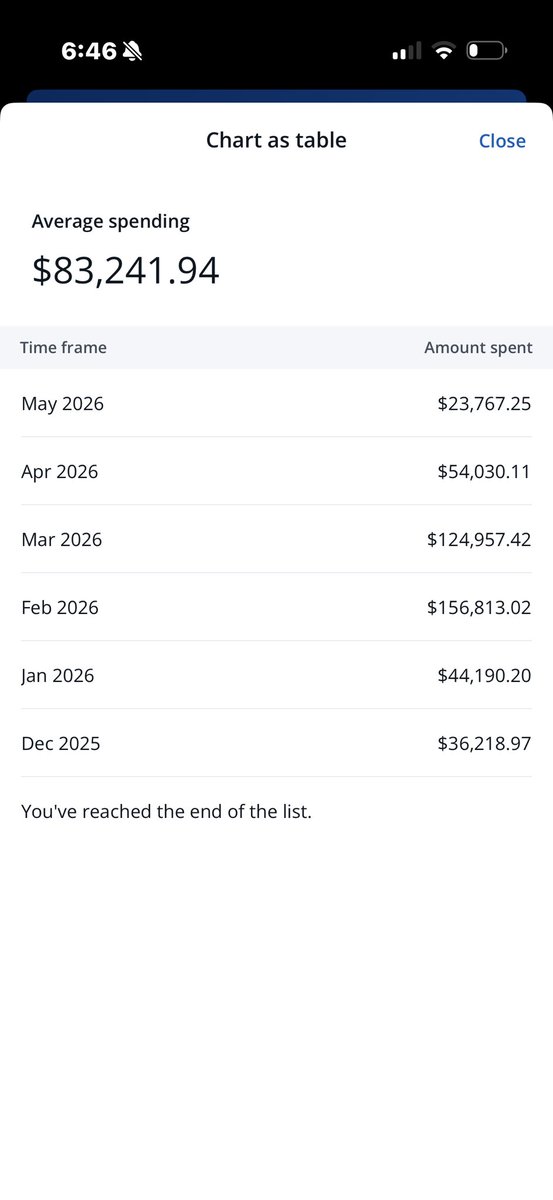Image resolution: width=553 pixels, height=1200 pixels.
Task: Tap the blue card behind the sheet
Action: (276, 96)
